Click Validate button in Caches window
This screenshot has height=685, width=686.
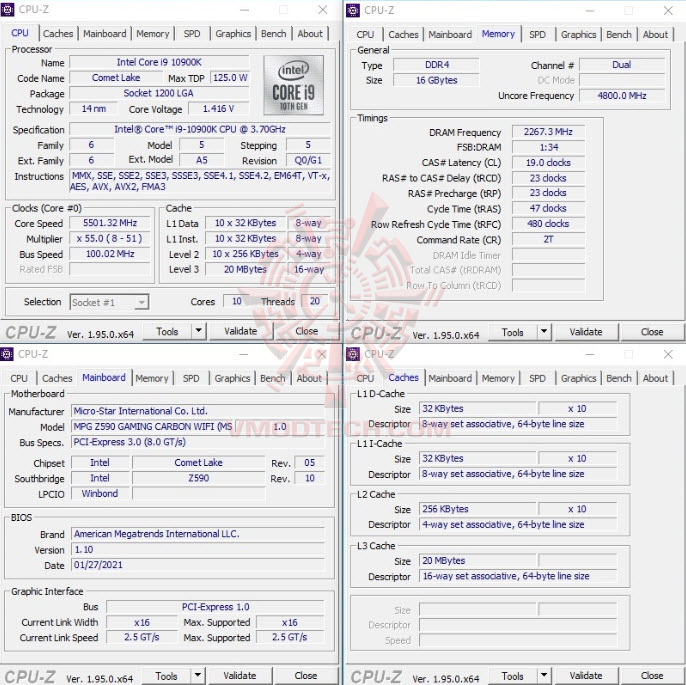[586, 676]
